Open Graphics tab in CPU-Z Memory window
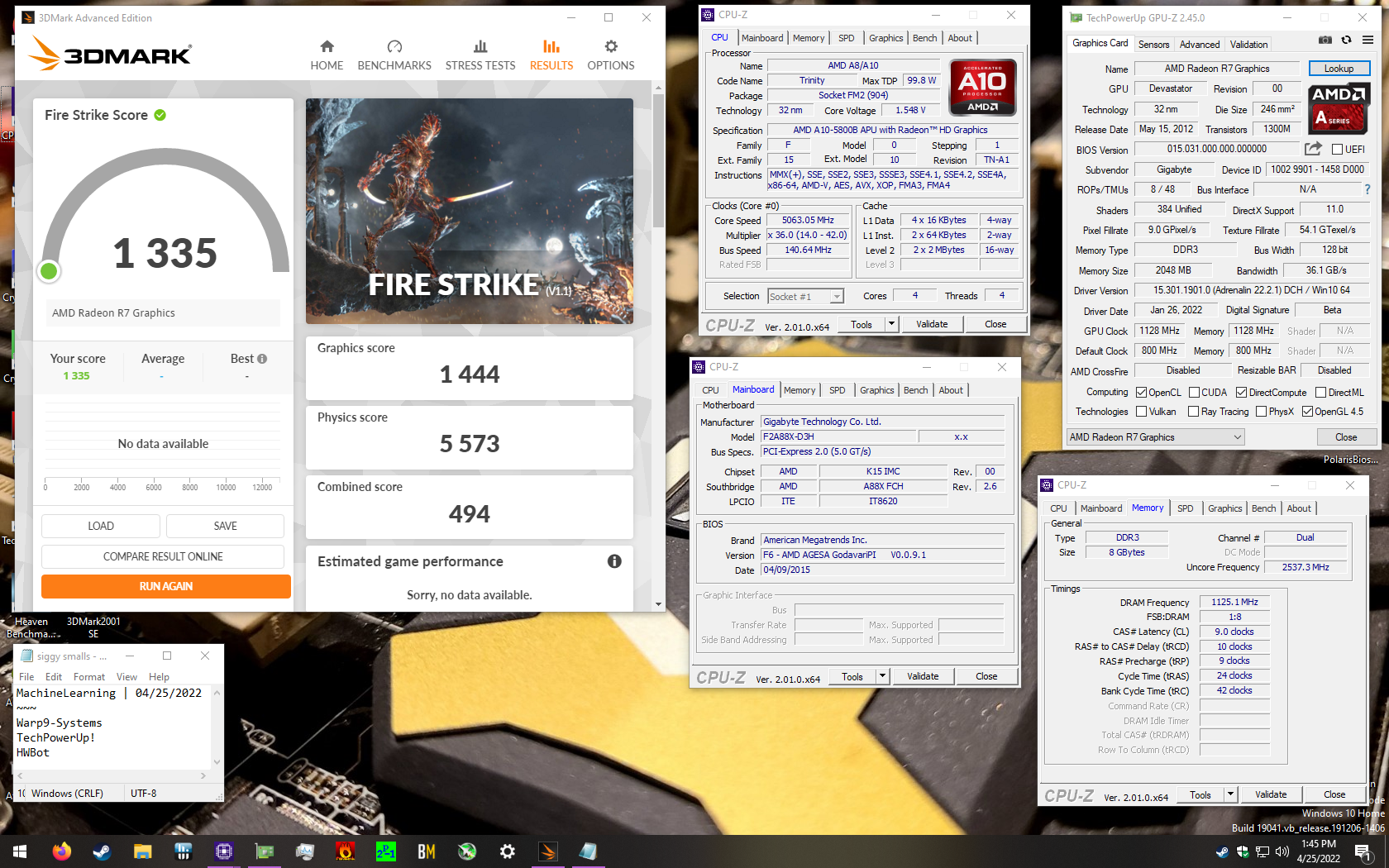This screenshot has height=868, width=1389. point(1224,508)
